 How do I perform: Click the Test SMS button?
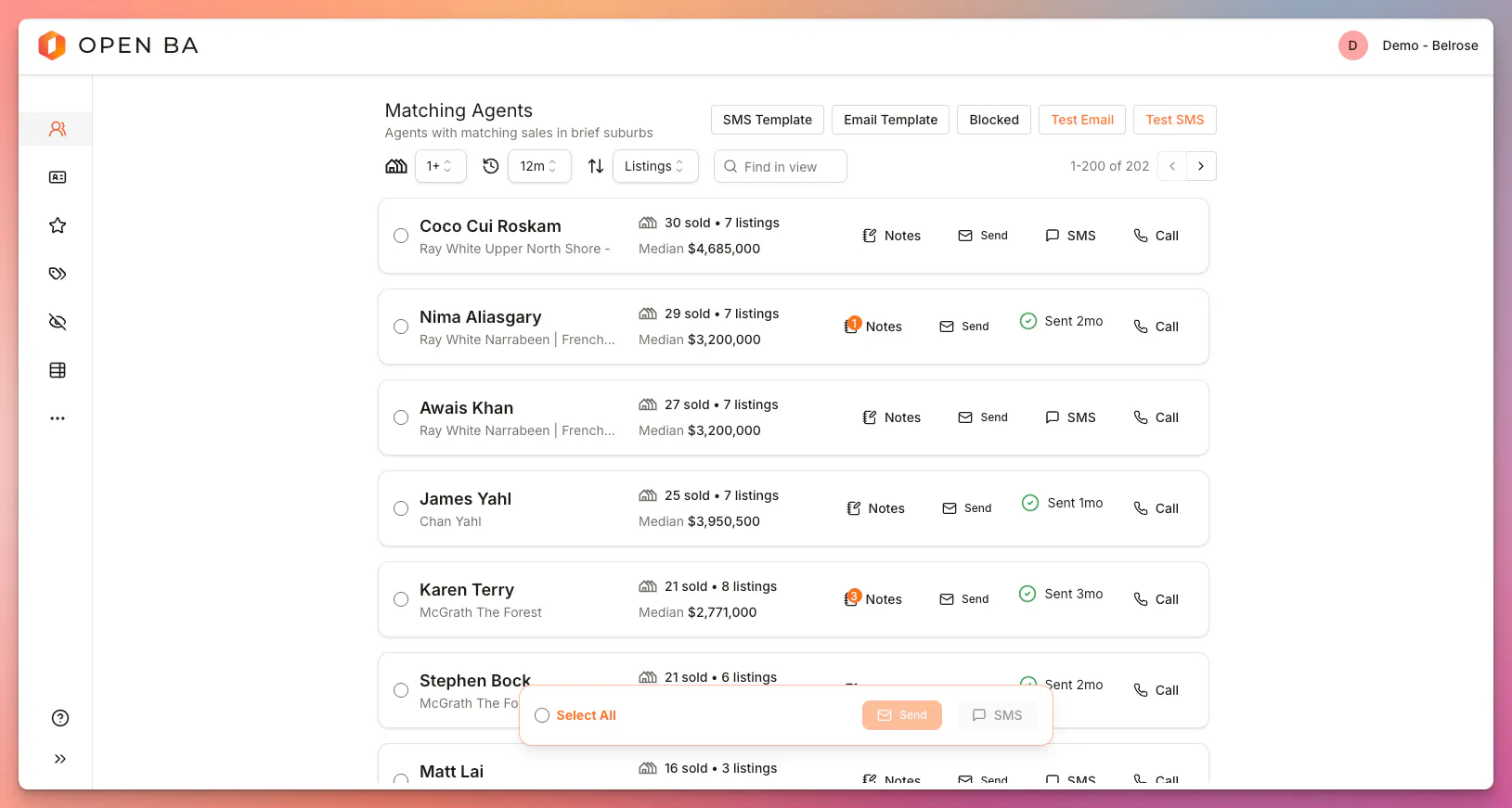1175,120
